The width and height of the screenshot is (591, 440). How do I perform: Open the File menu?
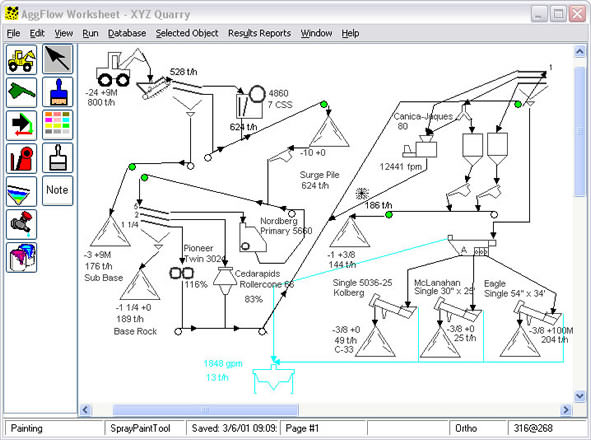[x=14, y=33]
